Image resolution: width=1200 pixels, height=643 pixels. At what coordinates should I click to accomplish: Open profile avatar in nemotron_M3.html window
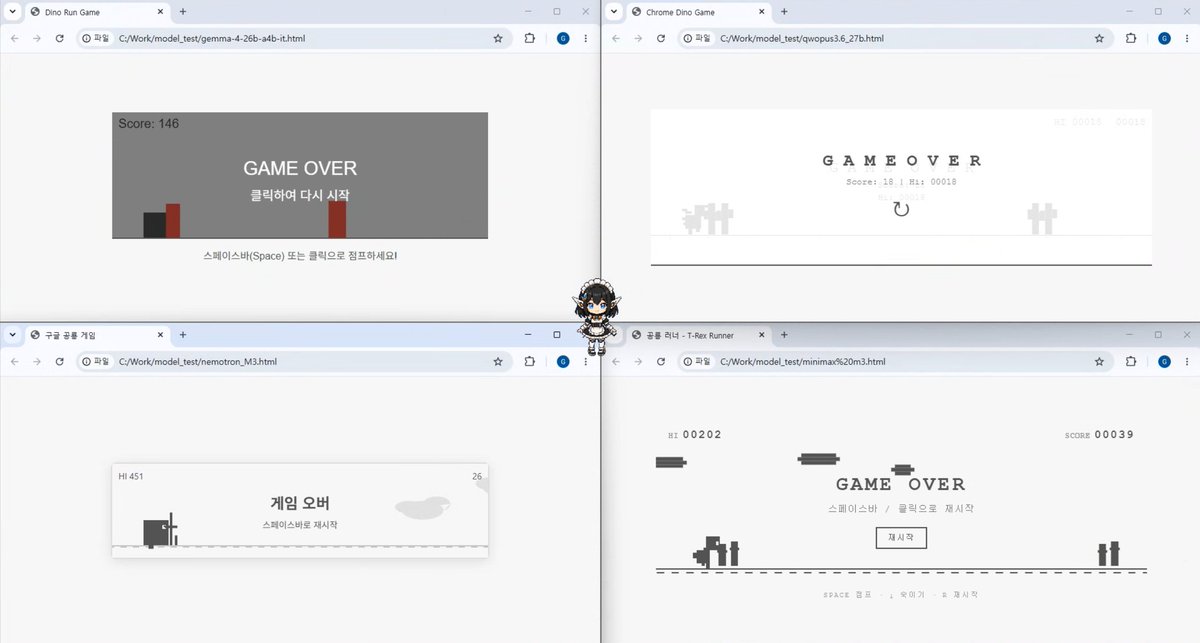[563, 361]
